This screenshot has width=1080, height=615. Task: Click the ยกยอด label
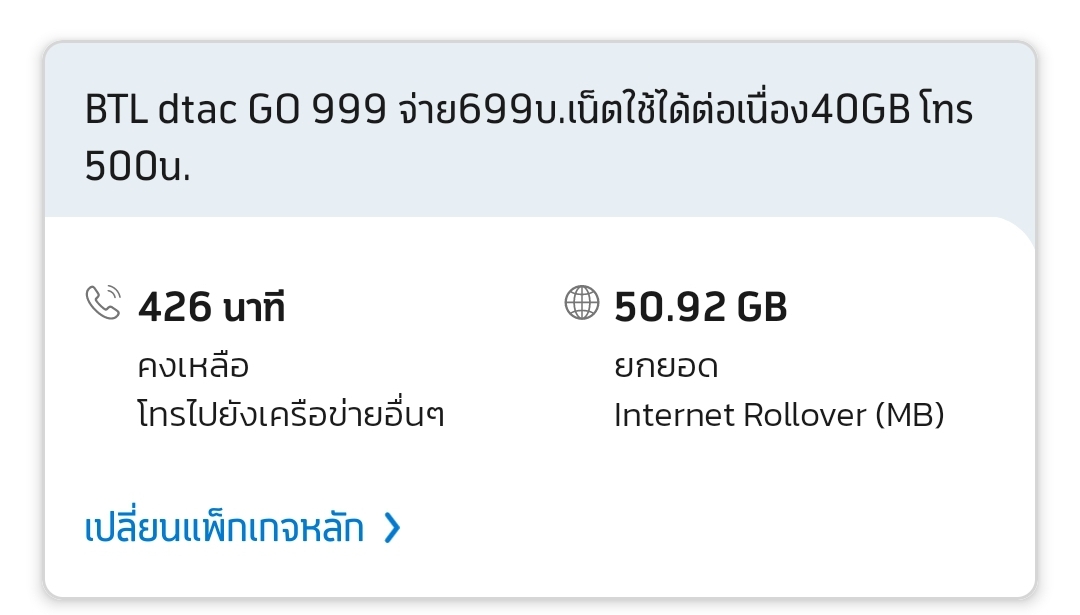click(666, 366)
